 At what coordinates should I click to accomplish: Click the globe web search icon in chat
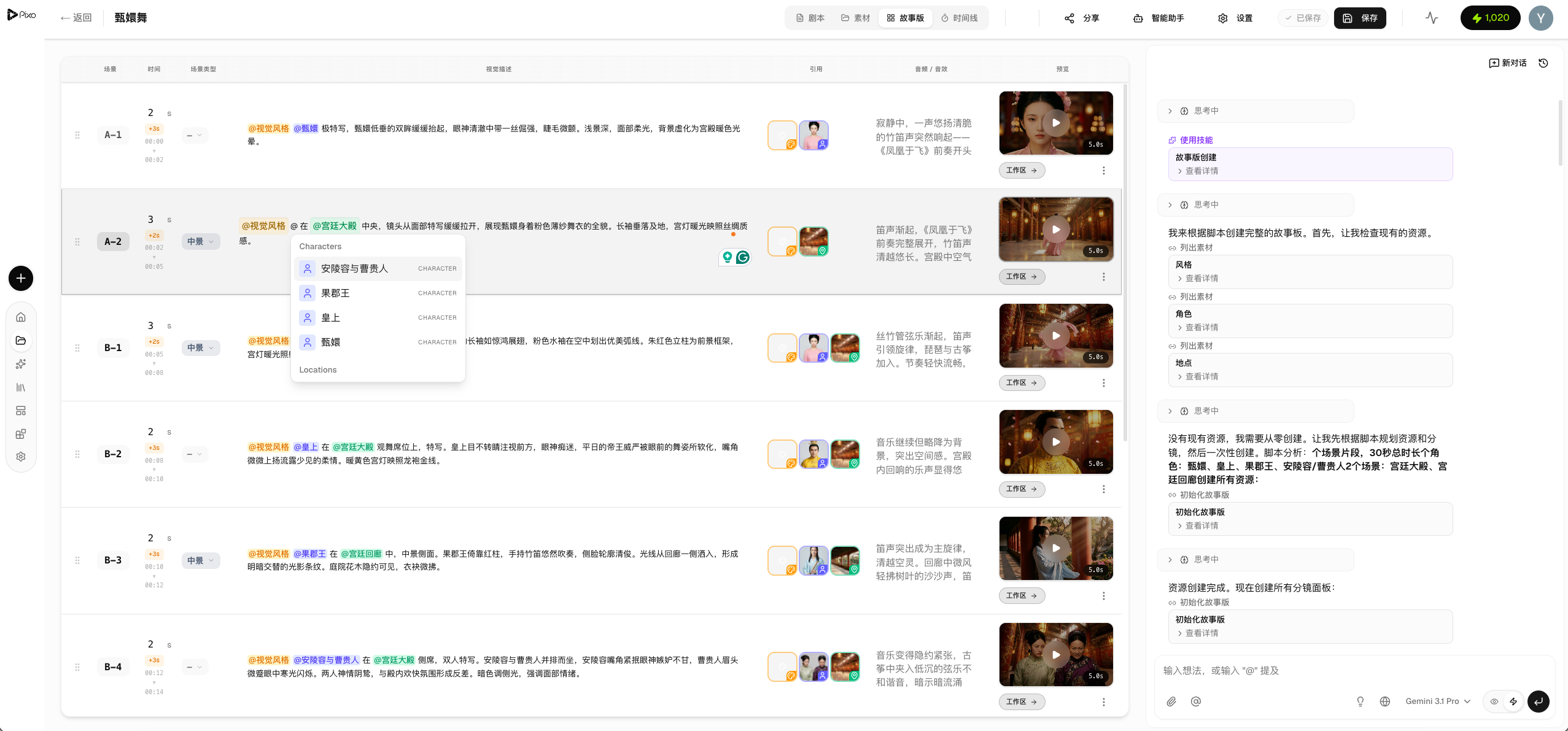click(1385, 701)
